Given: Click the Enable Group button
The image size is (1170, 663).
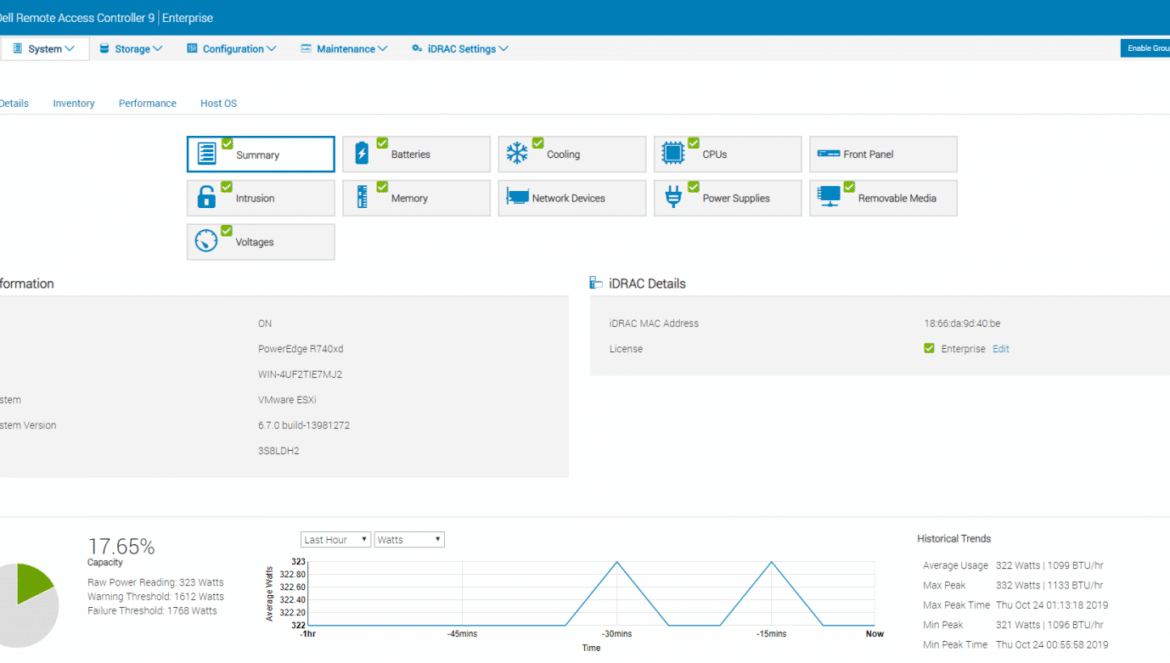Looking at the screenshot, I should 1145,48.
